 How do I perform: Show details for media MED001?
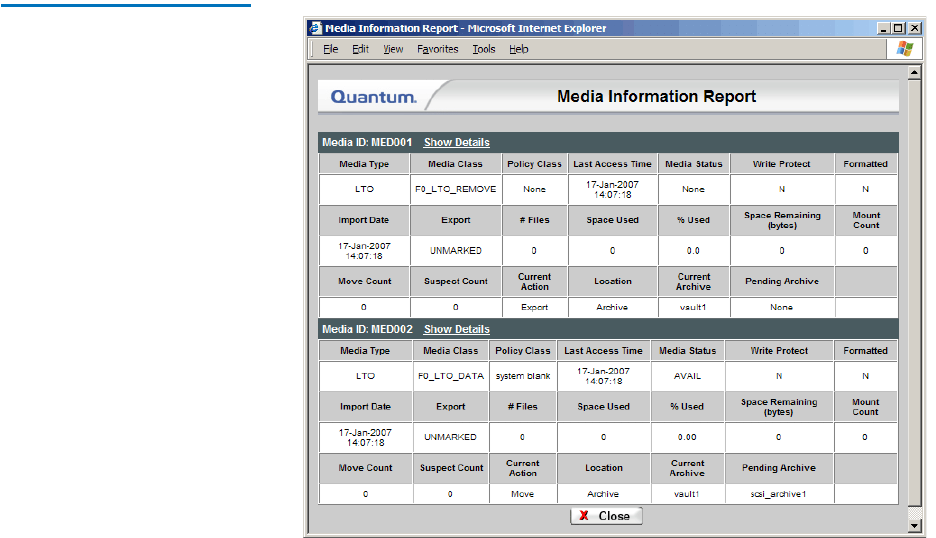pos(456,143)
